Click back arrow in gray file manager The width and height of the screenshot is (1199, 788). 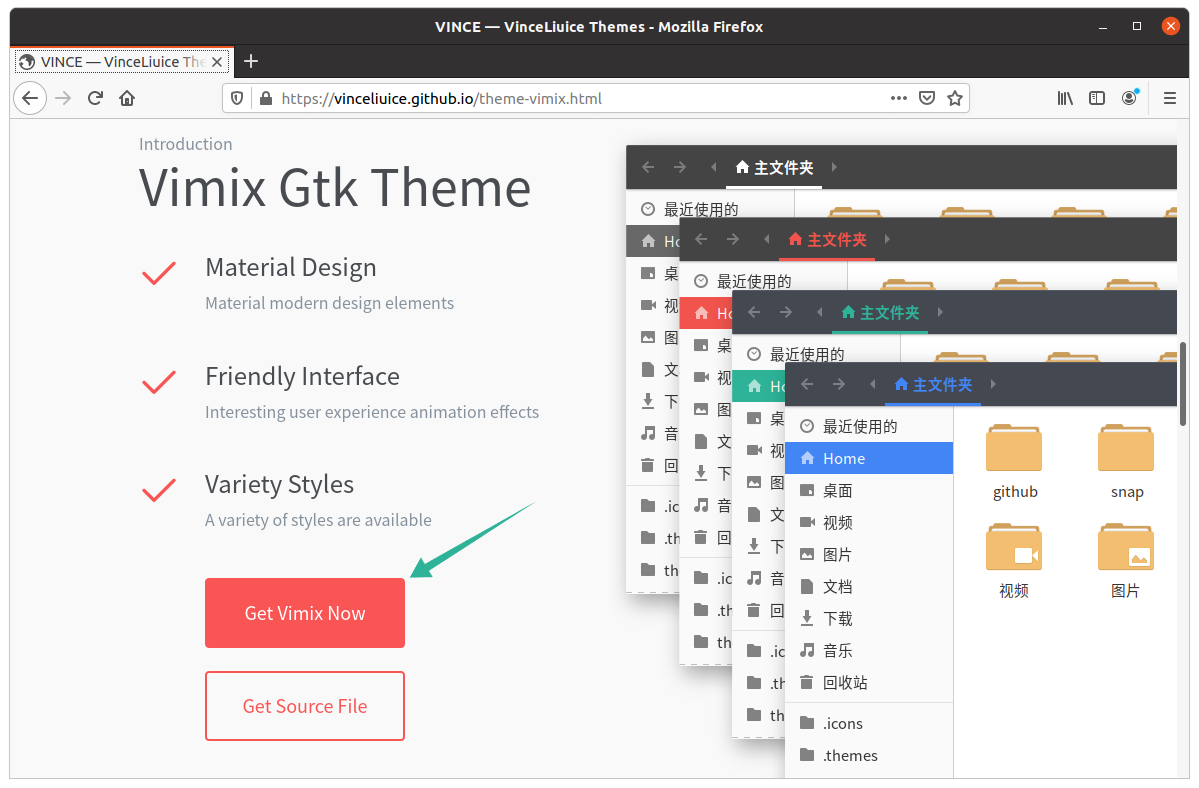point(648,167)
